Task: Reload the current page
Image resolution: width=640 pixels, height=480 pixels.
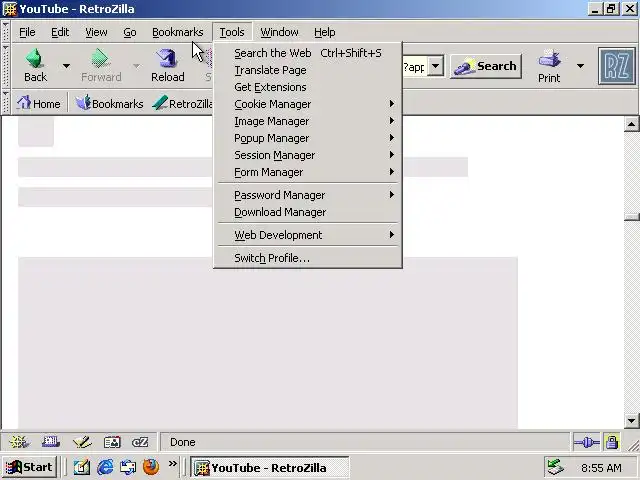Action: [167, 65]
